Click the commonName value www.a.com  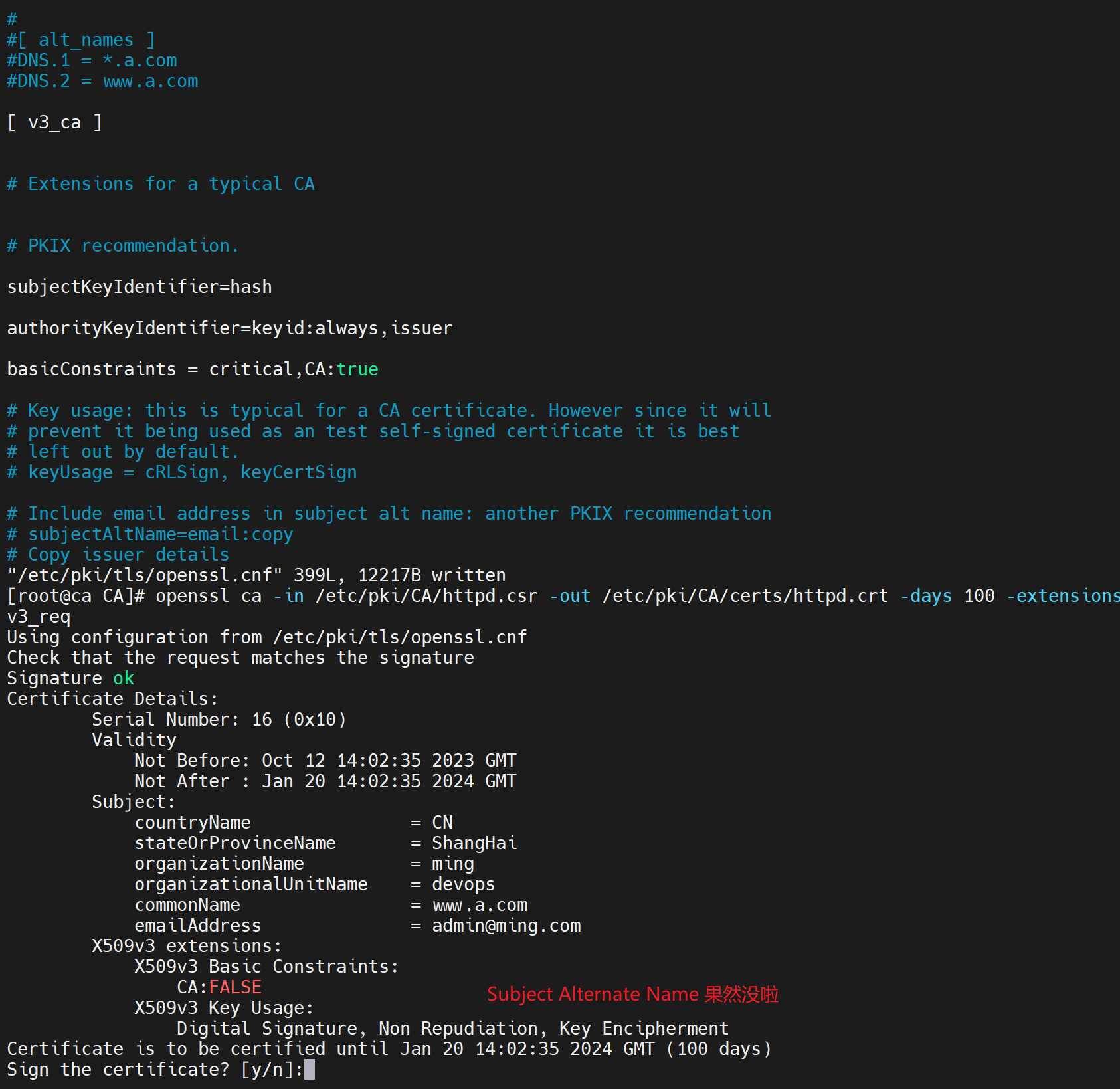(480, 905)
